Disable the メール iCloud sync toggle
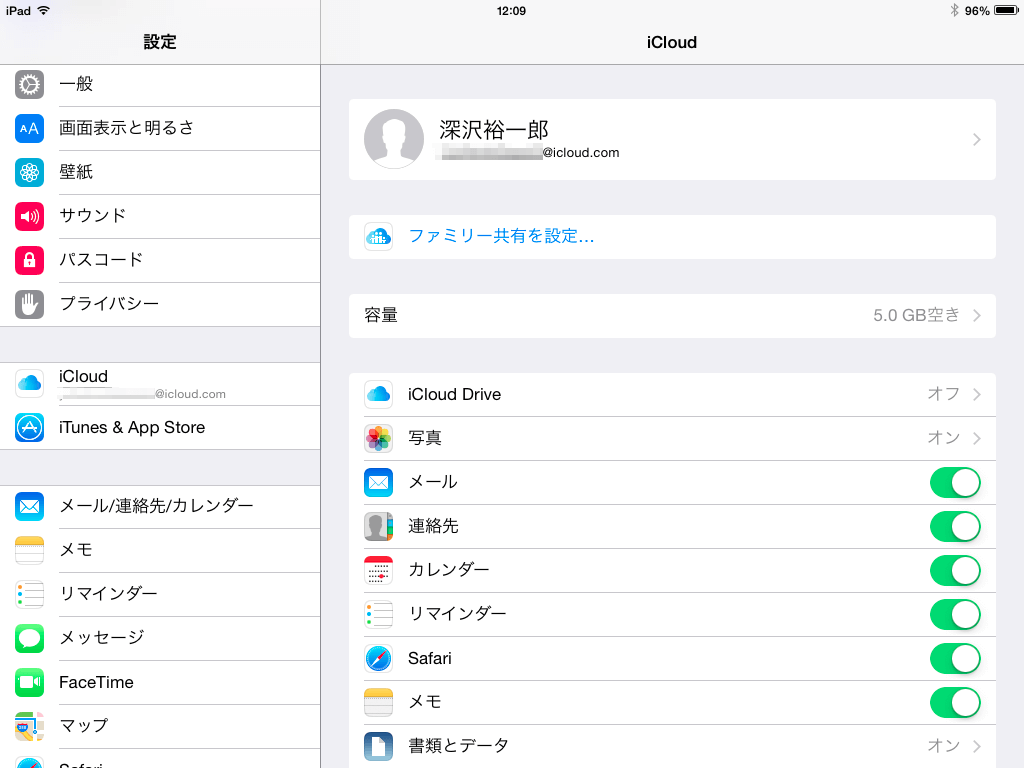1024x768 pixels. [955, 482]
